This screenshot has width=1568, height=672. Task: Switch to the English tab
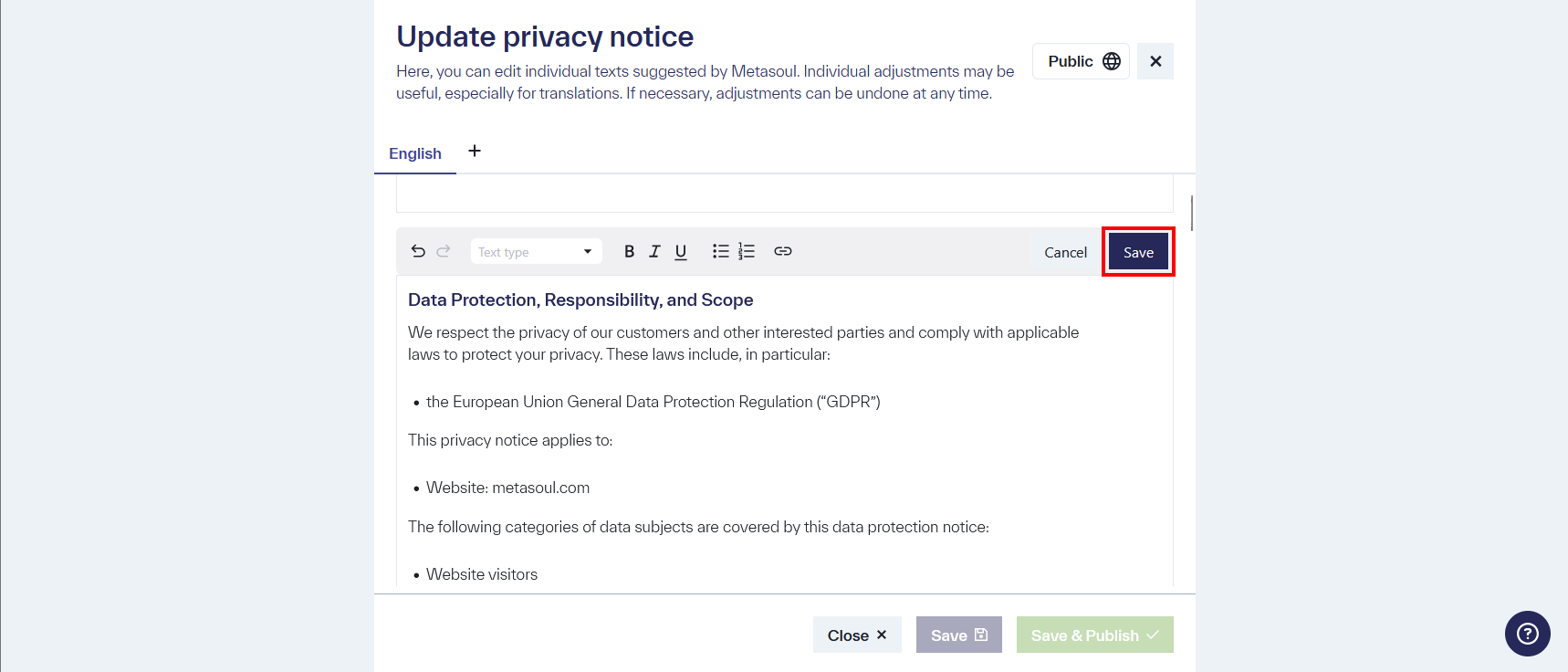coord(415,153)
